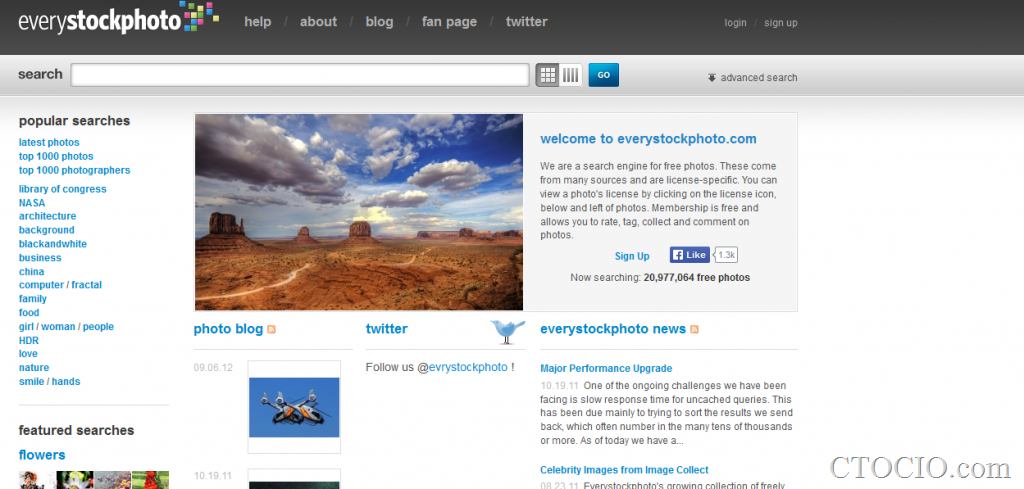Click the login link
The image size is (1024, 489).
[x=735, y=23]
